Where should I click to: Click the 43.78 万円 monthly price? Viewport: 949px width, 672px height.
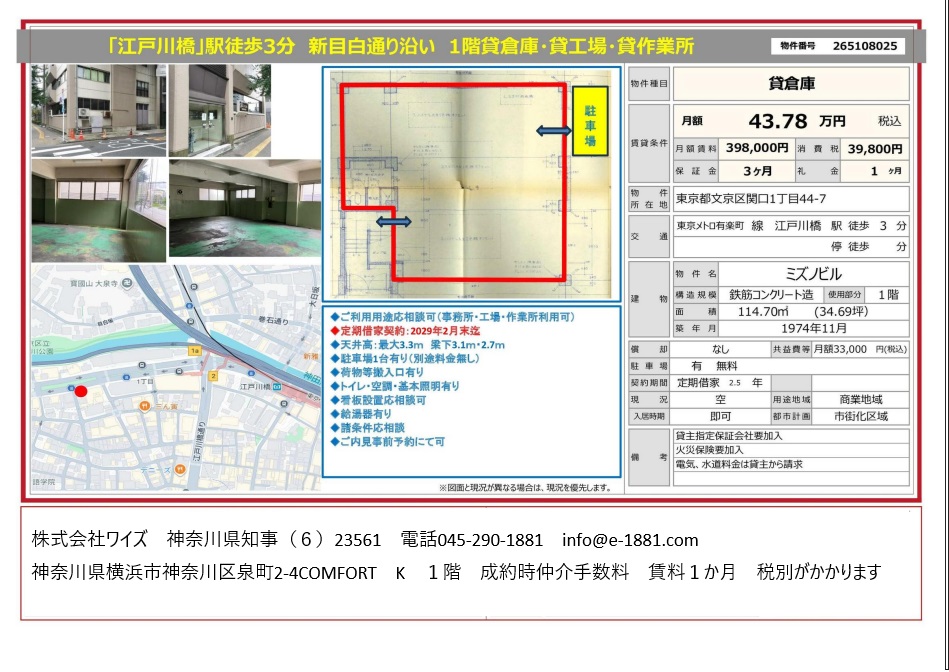pos(796,121)
